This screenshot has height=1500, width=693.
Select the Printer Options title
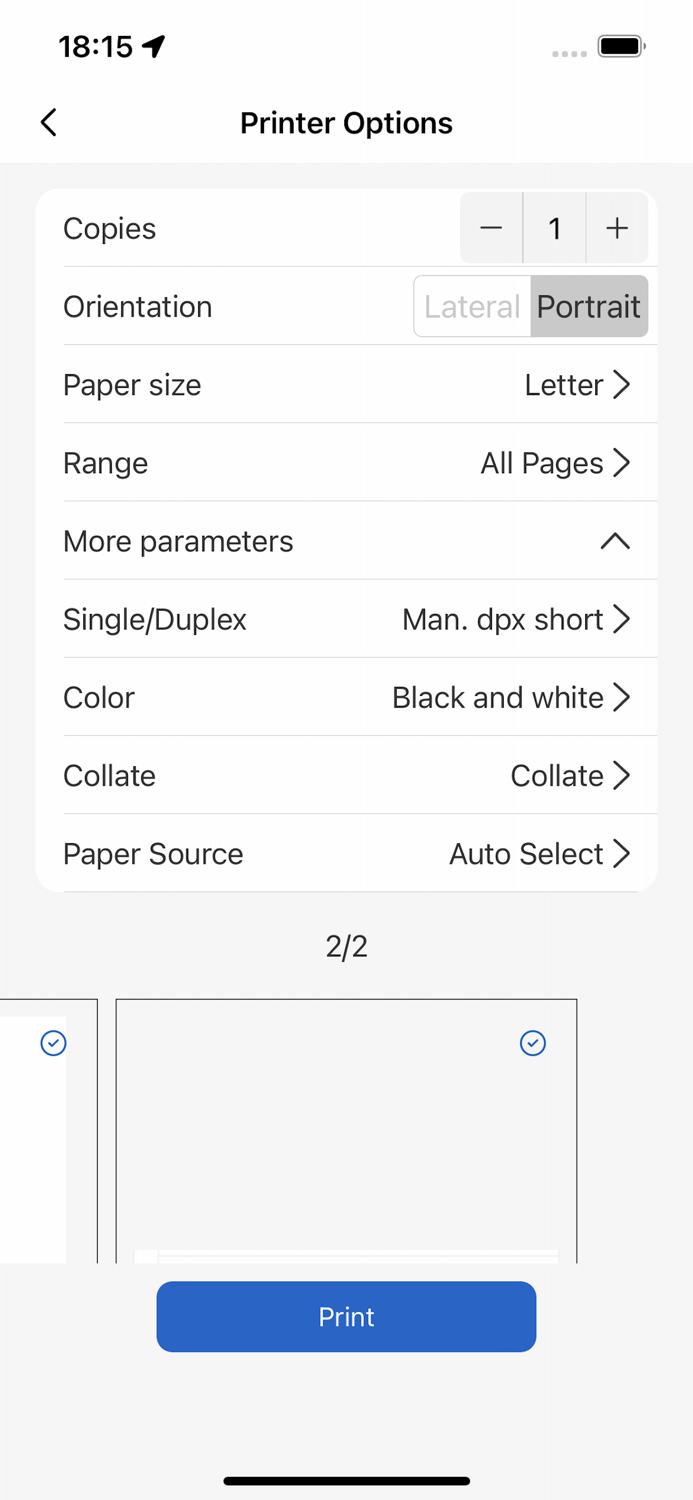point(346,122)
